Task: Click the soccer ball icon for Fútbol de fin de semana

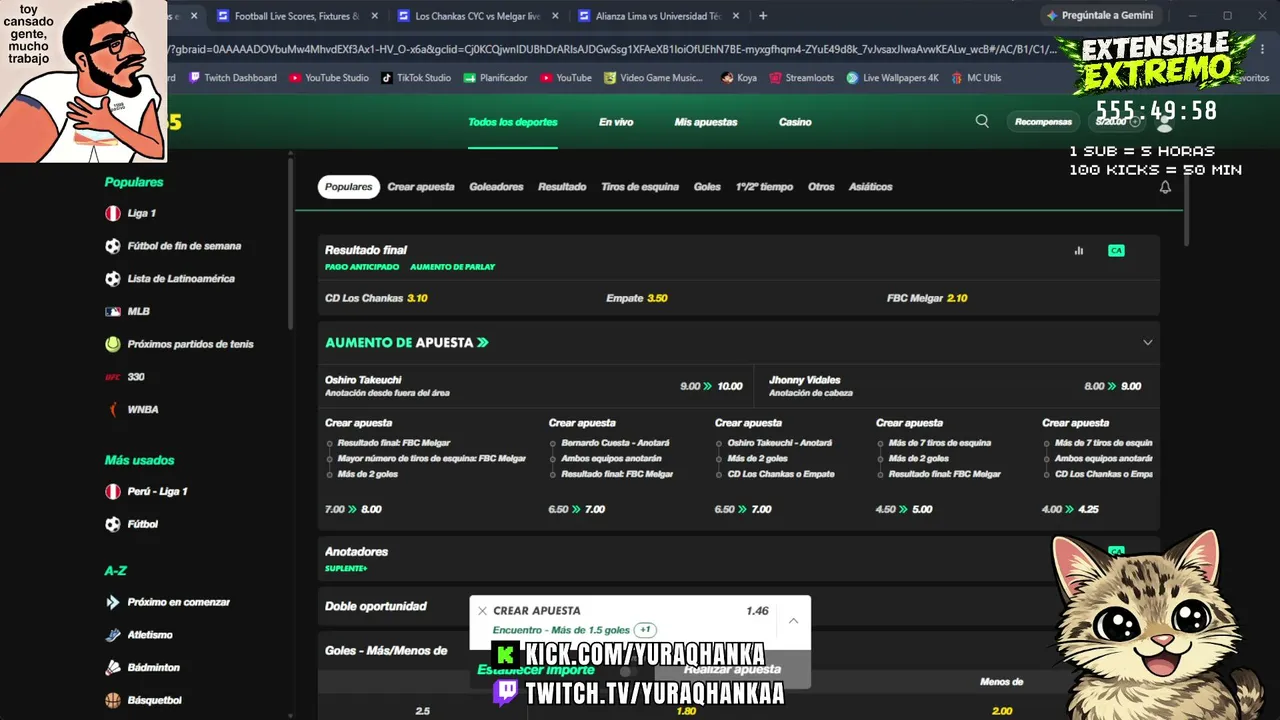Action: coord(113,246)
